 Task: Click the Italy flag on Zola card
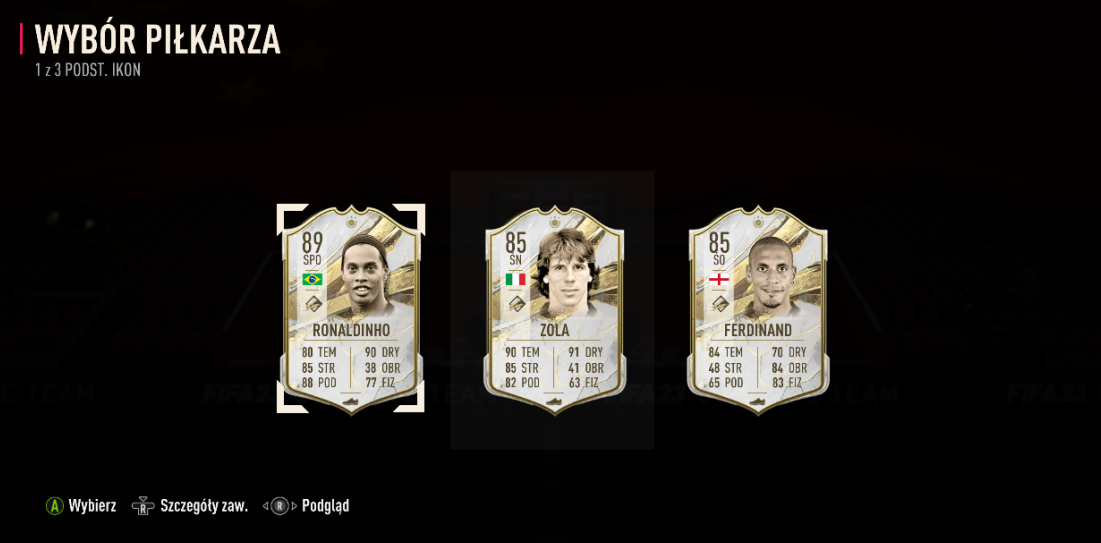click(x=515, y=279)
